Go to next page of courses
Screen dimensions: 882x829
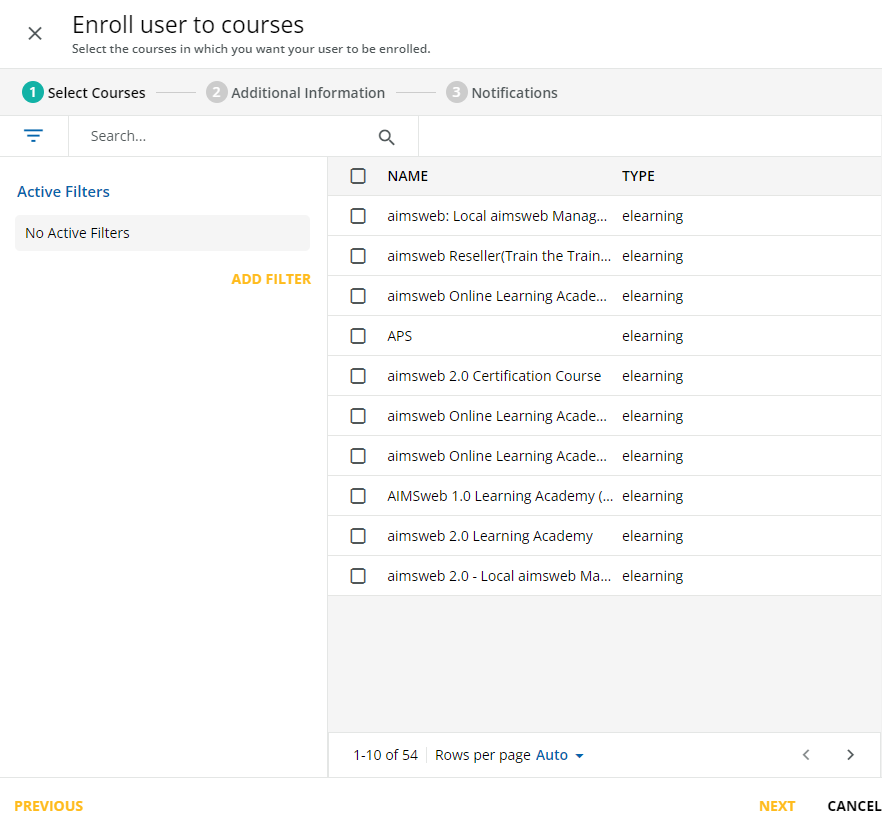tap(850, 755)
